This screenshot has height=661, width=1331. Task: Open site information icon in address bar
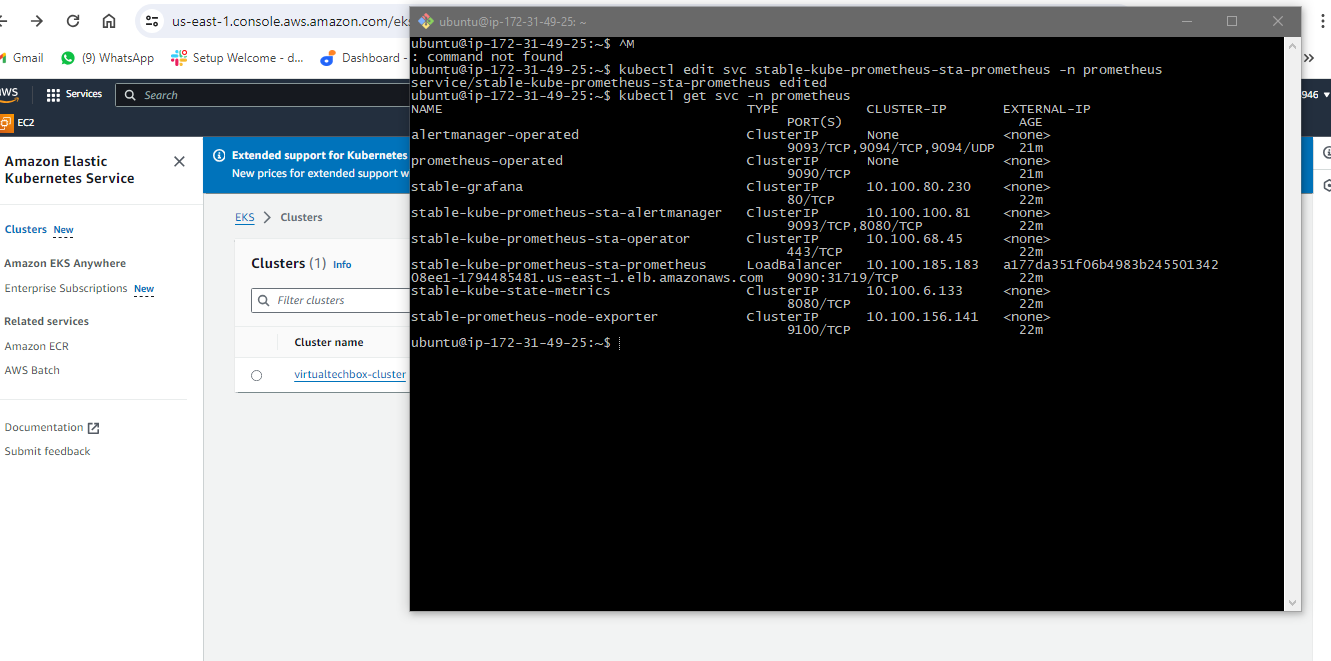152,21
